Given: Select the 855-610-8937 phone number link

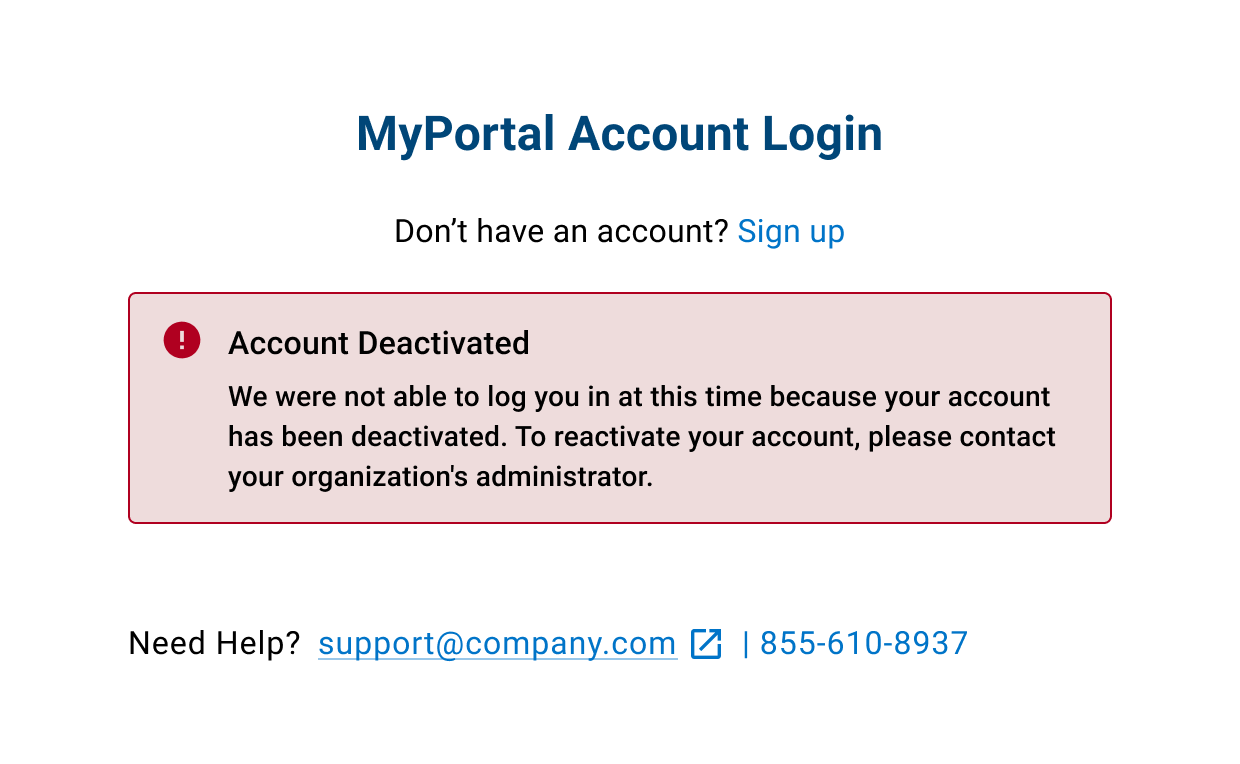Looking at the screenshot, I should pos(864,643).
